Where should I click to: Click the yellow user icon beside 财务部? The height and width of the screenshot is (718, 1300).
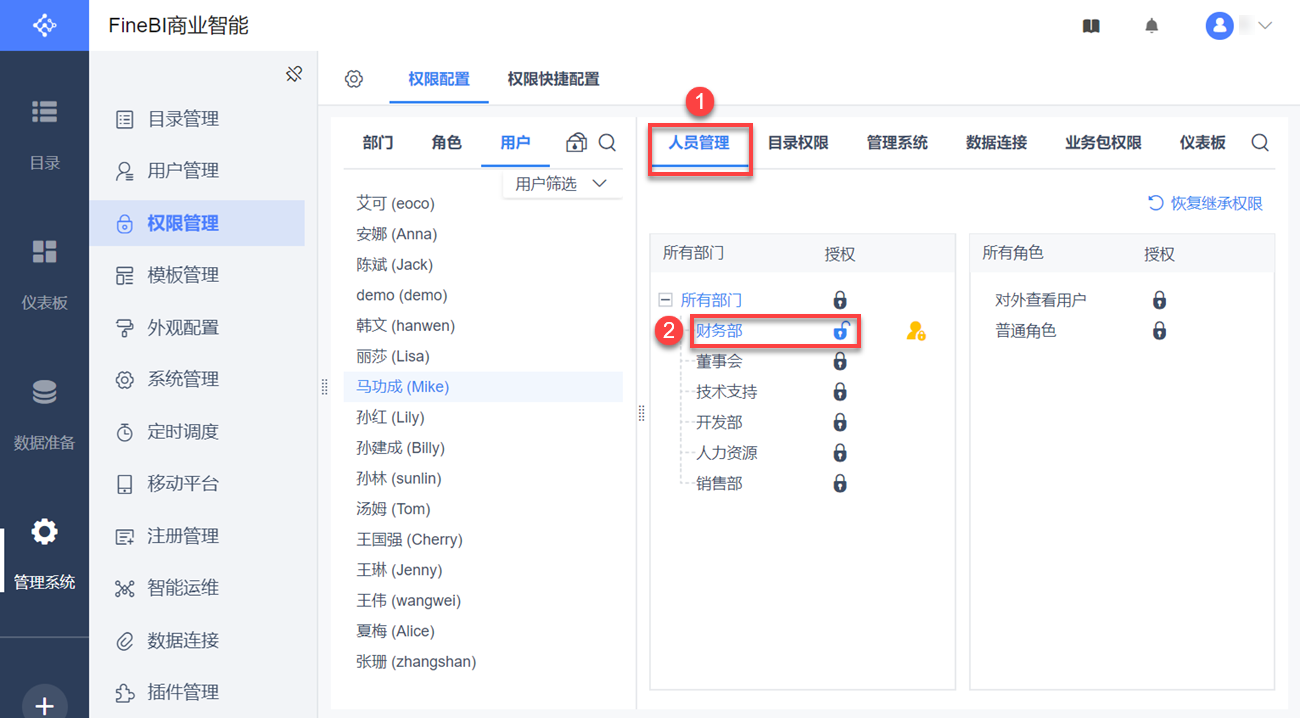pos(915,331)
